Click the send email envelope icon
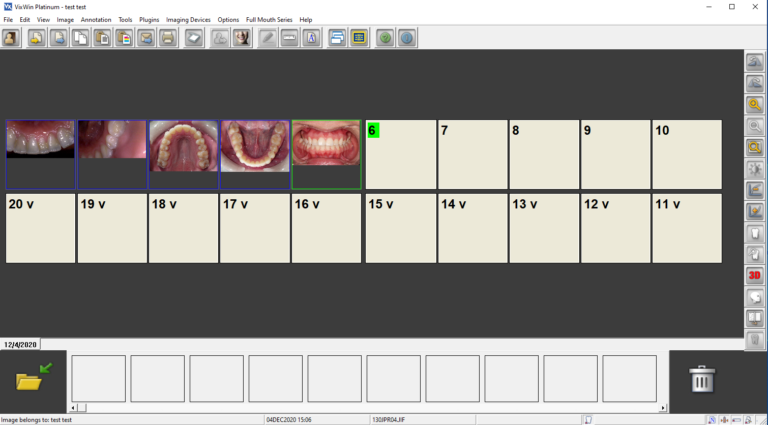The width and height of the screenshot is (768, 425). (x=146, y=38)
